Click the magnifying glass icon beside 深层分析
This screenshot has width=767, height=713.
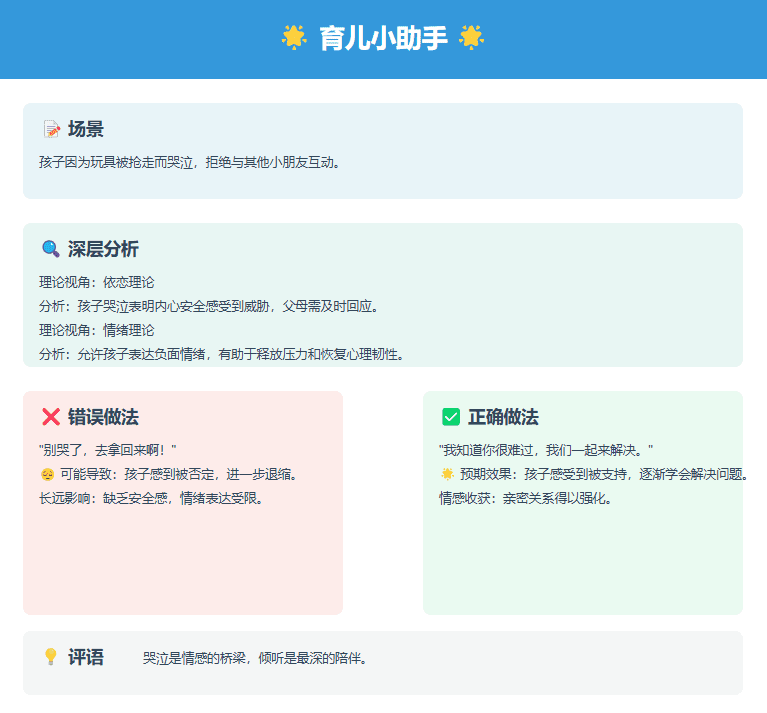51,249
